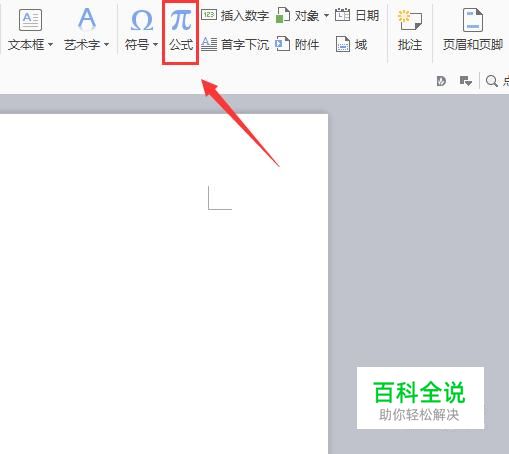Open the 艺术字 word art icon
Image resolution: width=509 pixels, height=454 pixels.
(87, 19)
